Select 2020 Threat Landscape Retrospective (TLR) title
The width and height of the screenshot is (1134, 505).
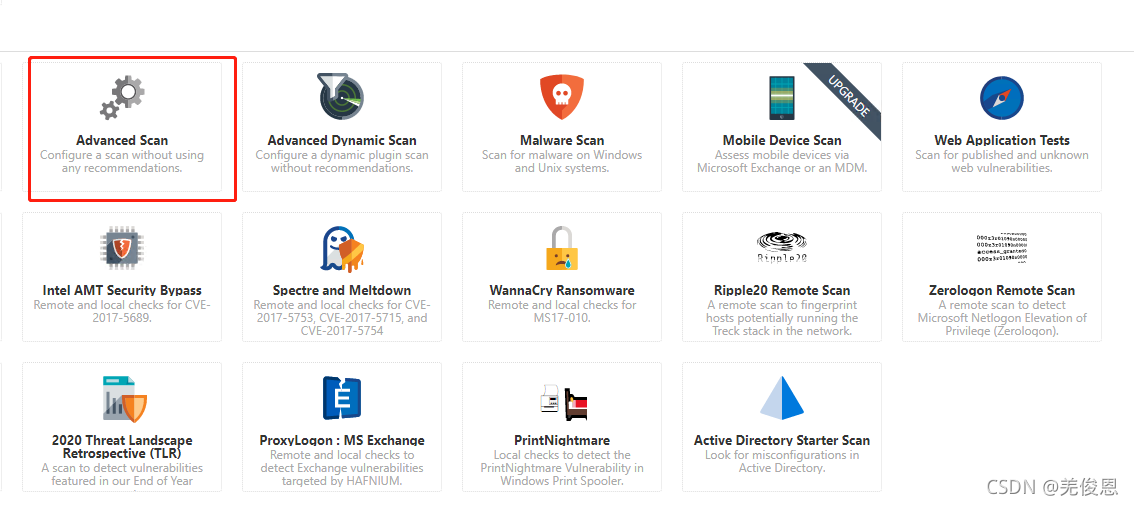click(x=122, y=447)
